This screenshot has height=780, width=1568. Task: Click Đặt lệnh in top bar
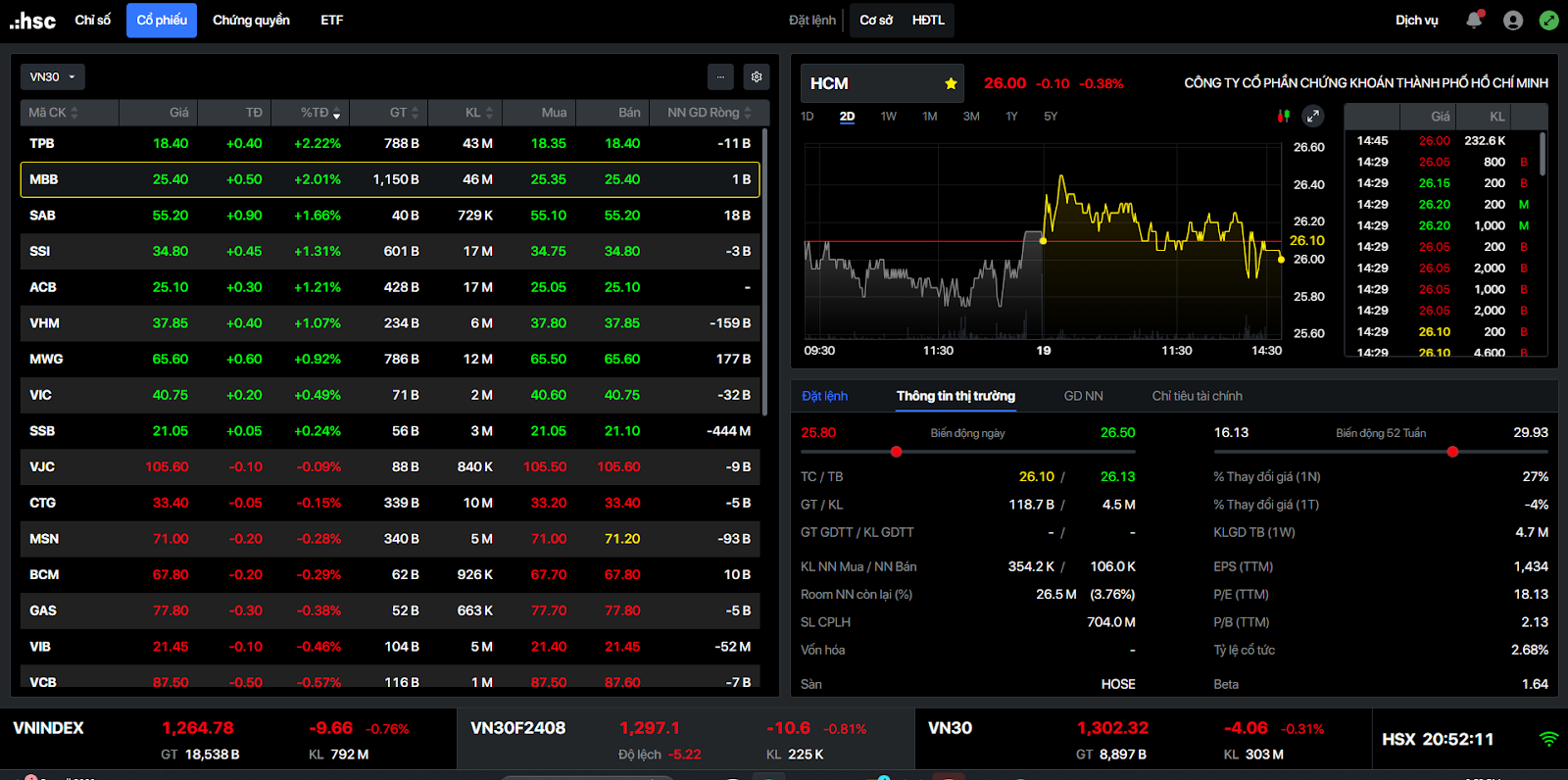(812, 20)
